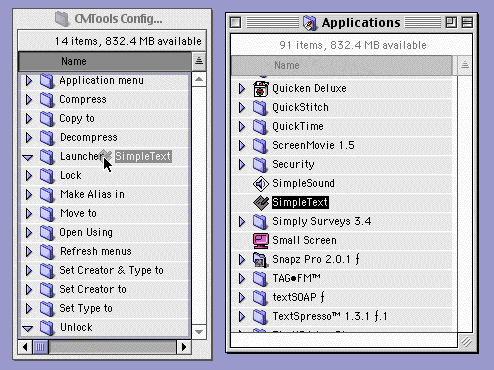Expand the Snapz Pro 2.0.1 triangle
Screen dimensions: 494x370
242,260
